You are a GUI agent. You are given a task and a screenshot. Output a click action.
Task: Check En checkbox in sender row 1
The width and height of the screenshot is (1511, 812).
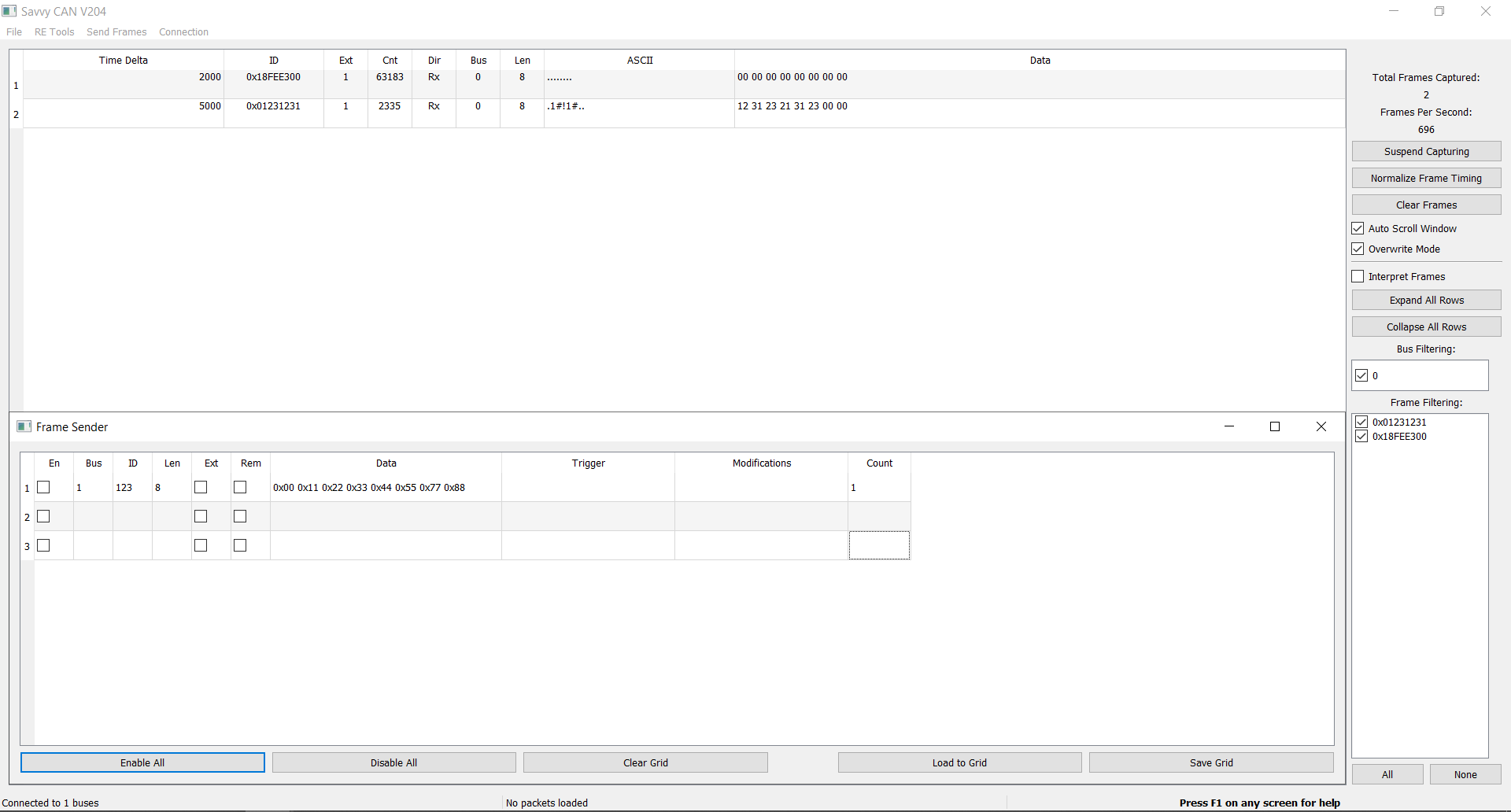[x=43, y=487]
